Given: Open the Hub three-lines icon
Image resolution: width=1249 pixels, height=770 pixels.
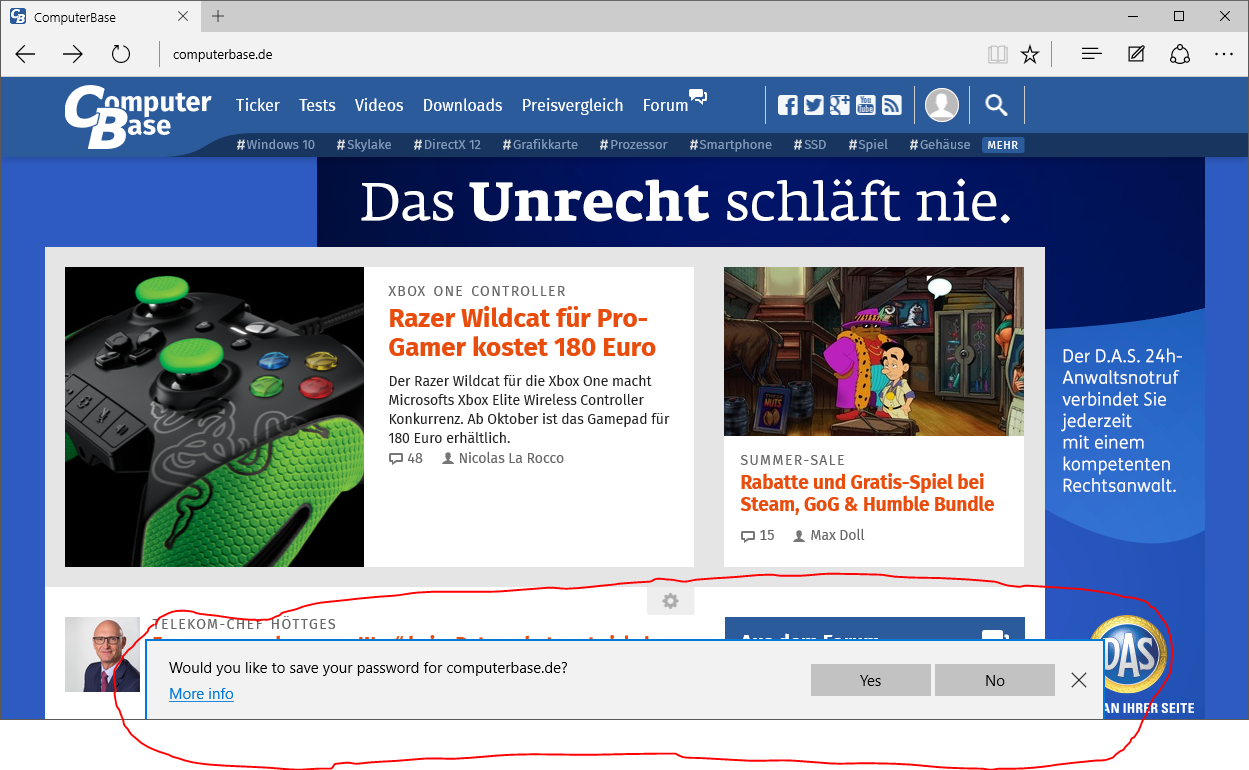Looking at the screenshot, I should [x=1092, y=54].
